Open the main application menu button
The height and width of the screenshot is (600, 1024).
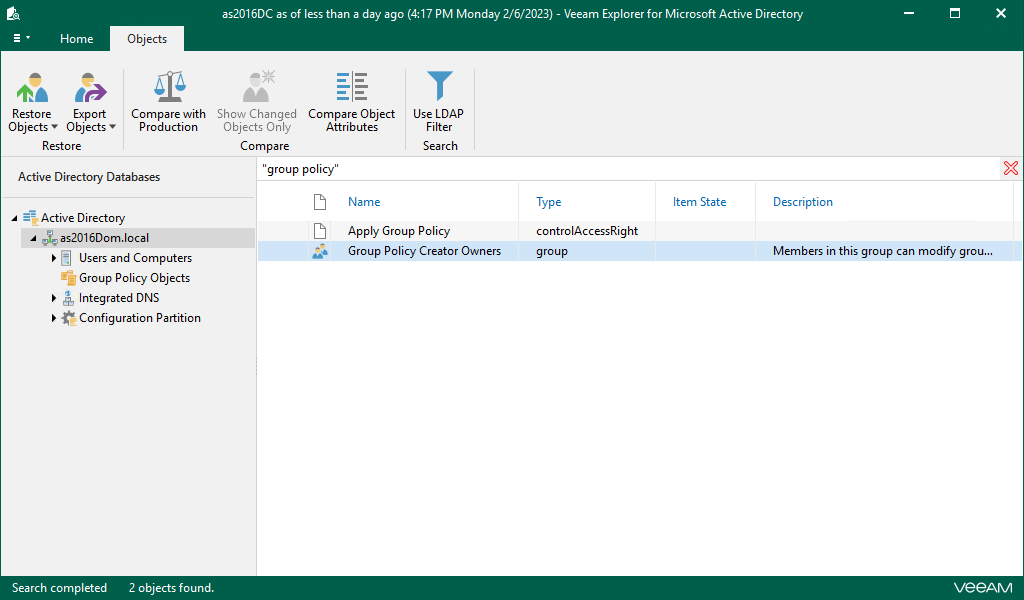pyautogui.click(x=21, y=38)
